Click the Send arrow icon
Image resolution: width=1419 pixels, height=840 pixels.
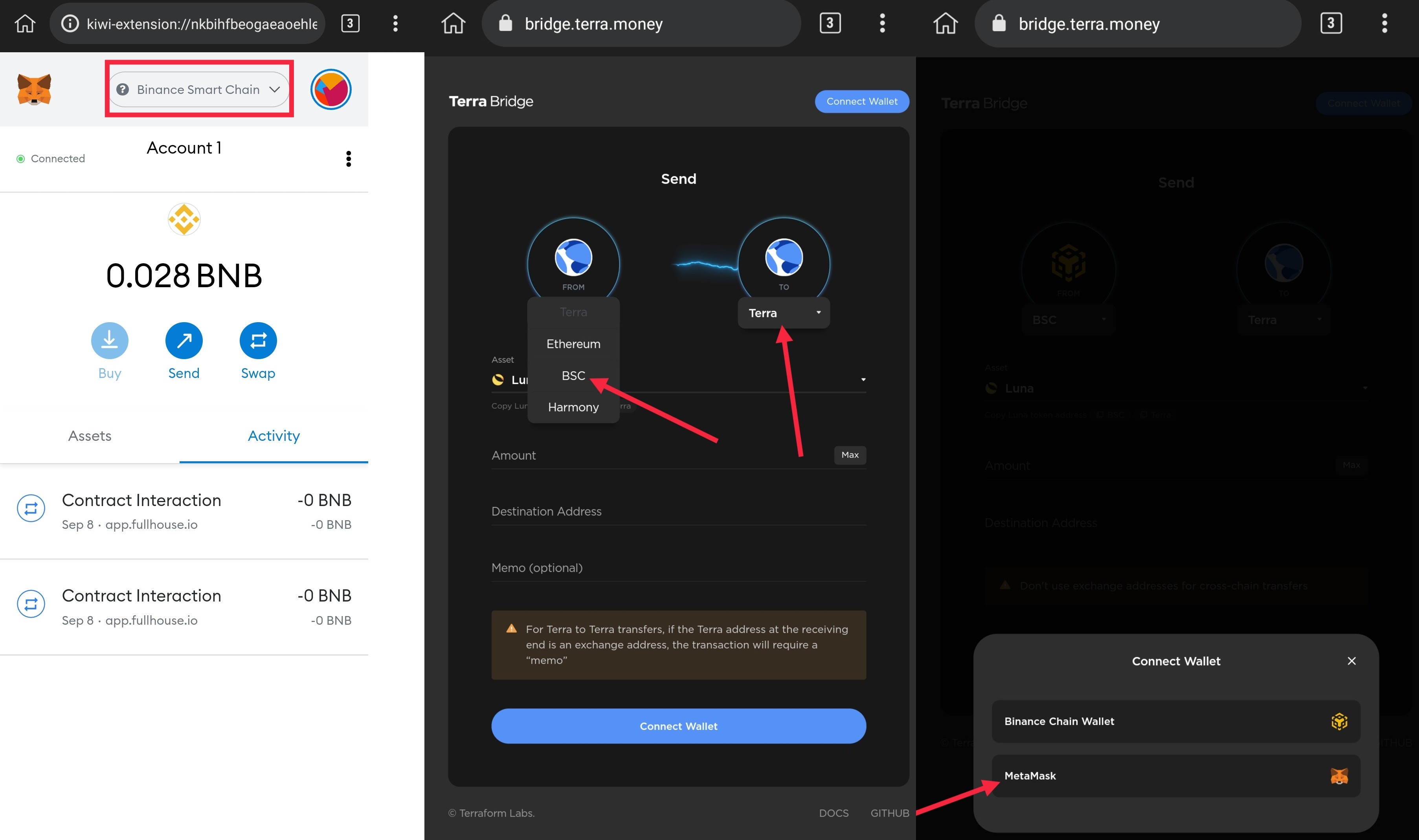(184, 341)
